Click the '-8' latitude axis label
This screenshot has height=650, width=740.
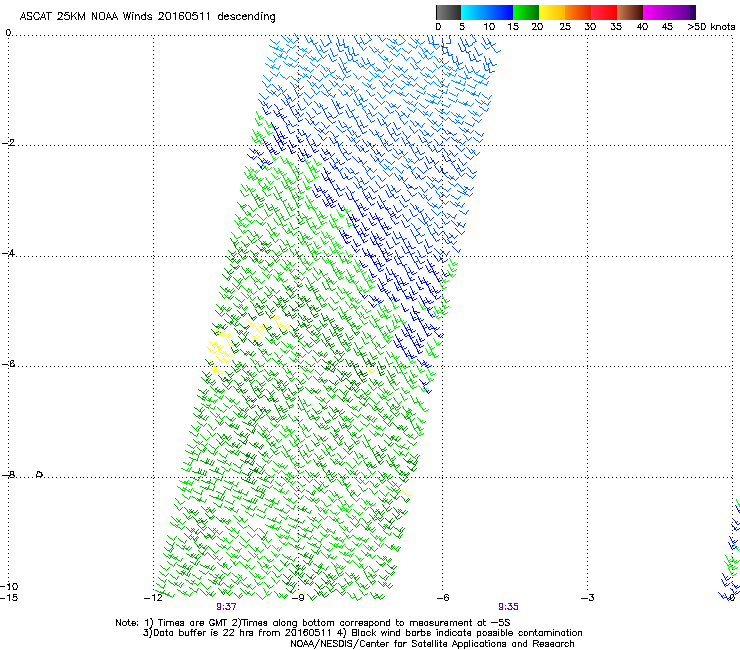point(8,475)
